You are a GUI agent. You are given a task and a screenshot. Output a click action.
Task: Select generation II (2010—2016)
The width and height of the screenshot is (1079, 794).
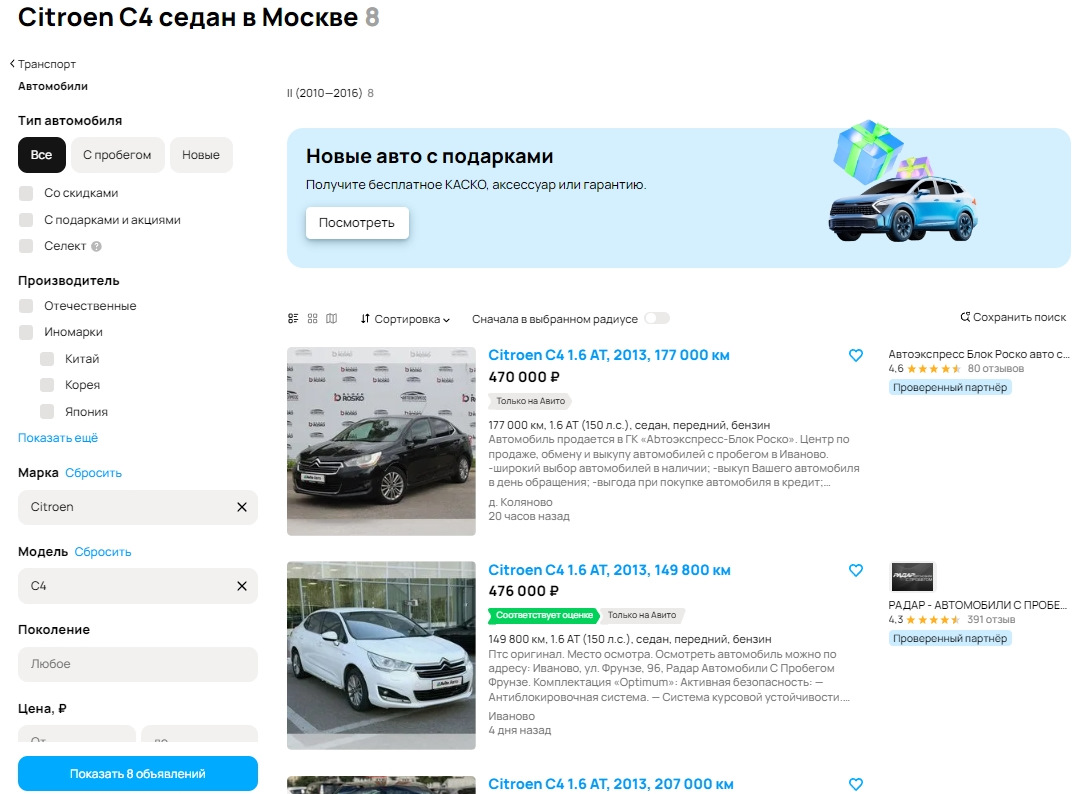[325, 93]
